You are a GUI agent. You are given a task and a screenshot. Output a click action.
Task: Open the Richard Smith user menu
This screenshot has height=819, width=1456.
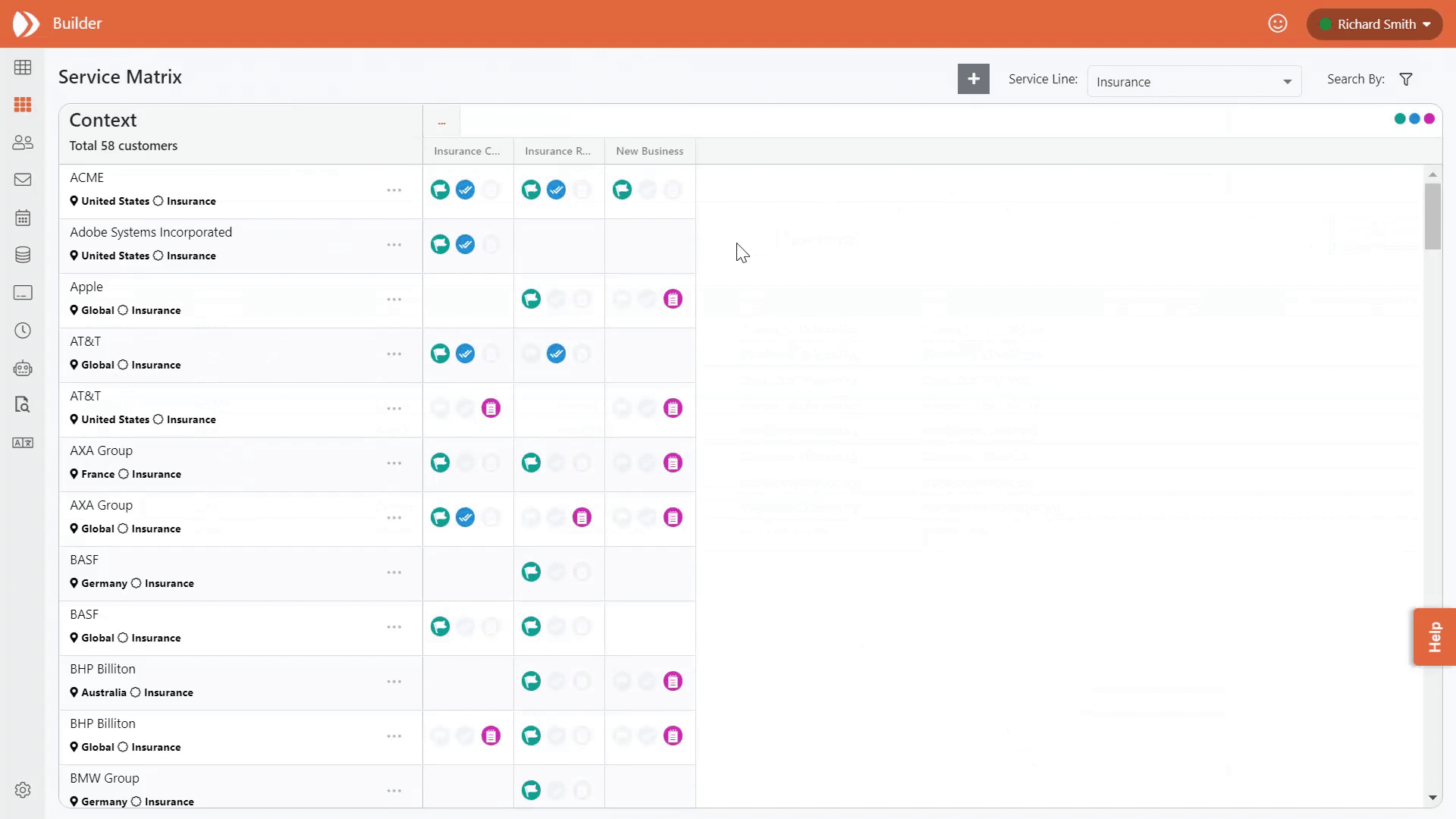[1374, 24]
